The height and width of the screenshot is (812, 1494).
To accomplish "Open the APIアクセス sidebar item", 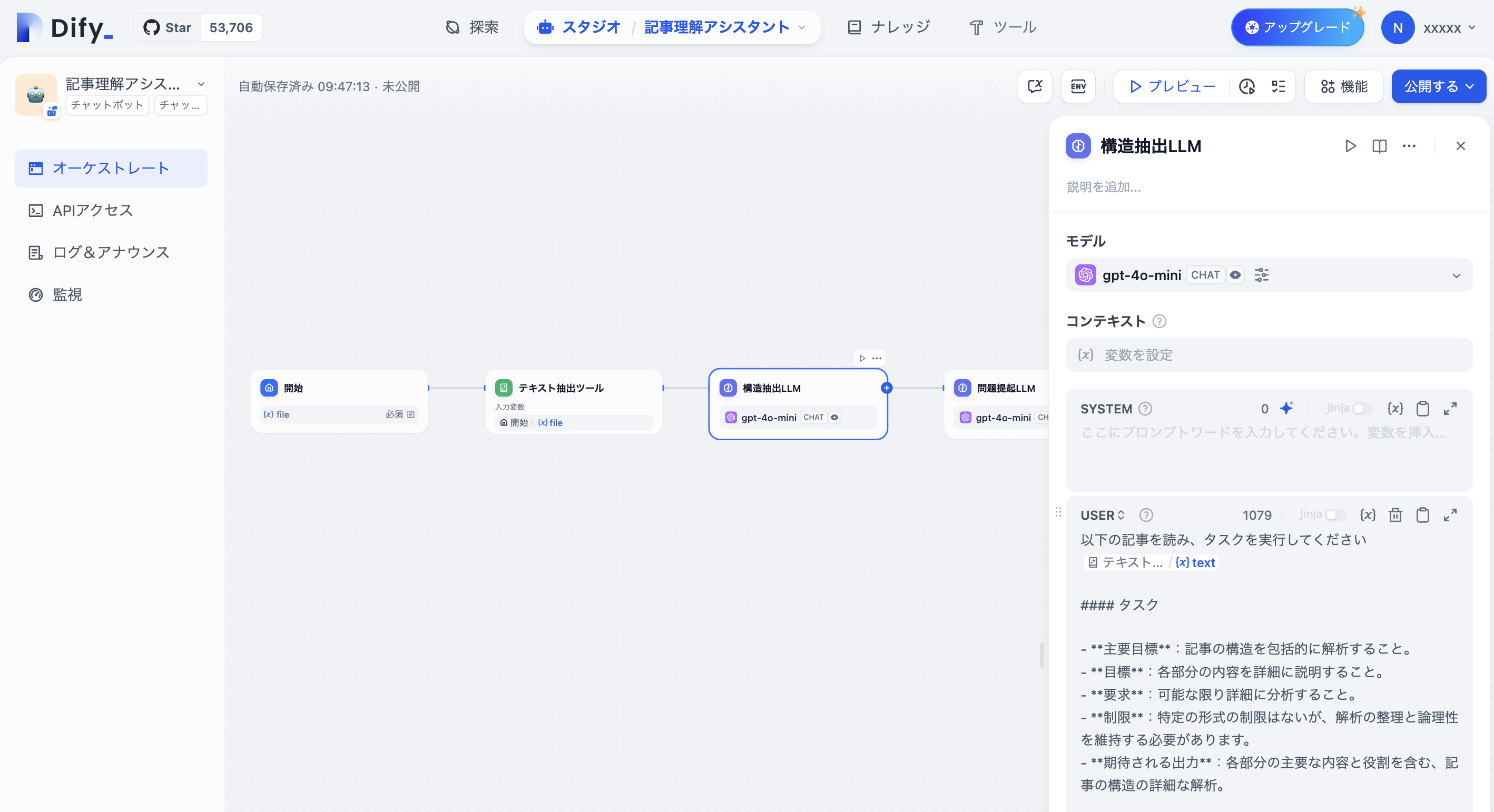I will 93,211.
